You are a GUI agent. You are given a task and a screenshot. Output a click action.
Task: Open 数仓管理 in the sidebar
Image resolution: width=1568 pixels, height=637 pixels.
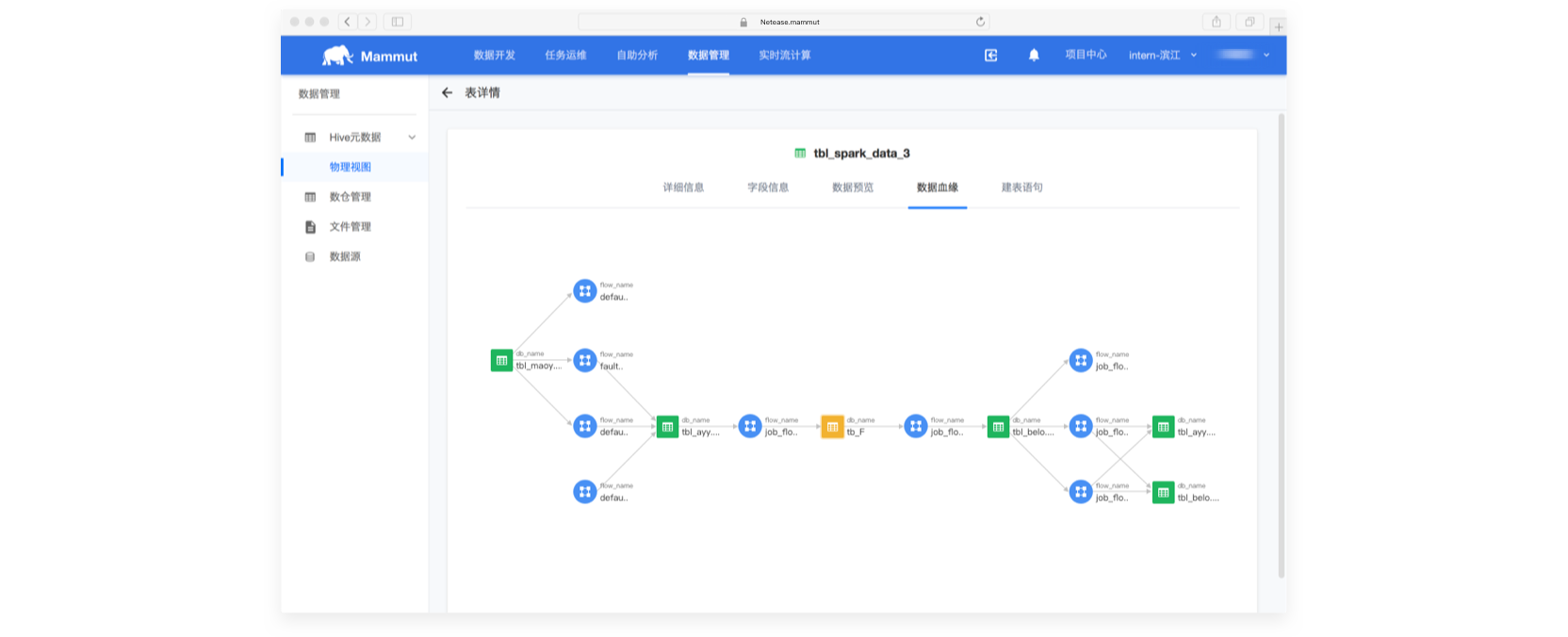[x=350, y=197]
